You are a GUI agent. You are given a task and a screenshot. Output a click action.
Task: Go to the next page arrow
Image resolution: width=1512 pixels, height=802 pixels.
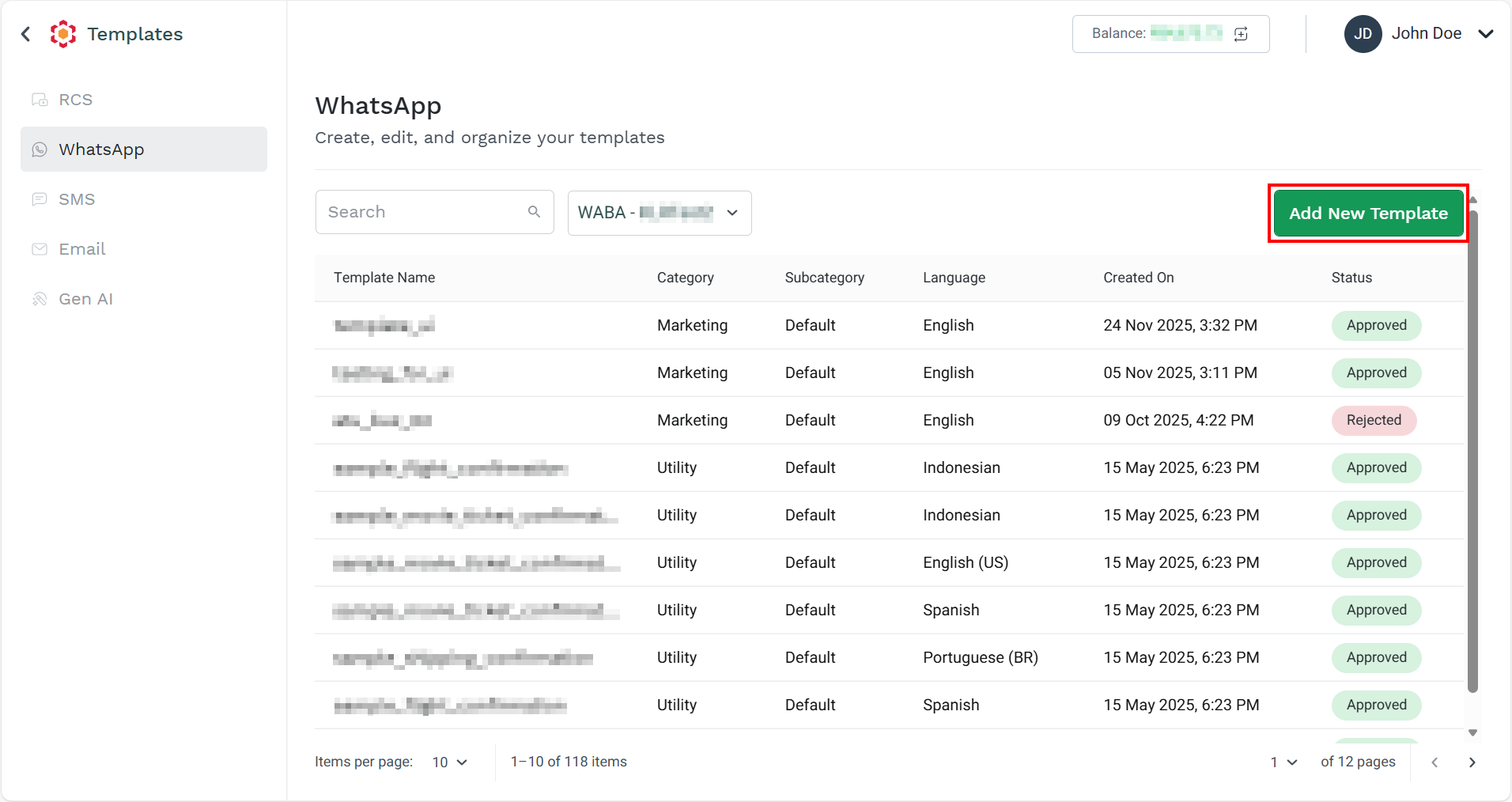1472,762
